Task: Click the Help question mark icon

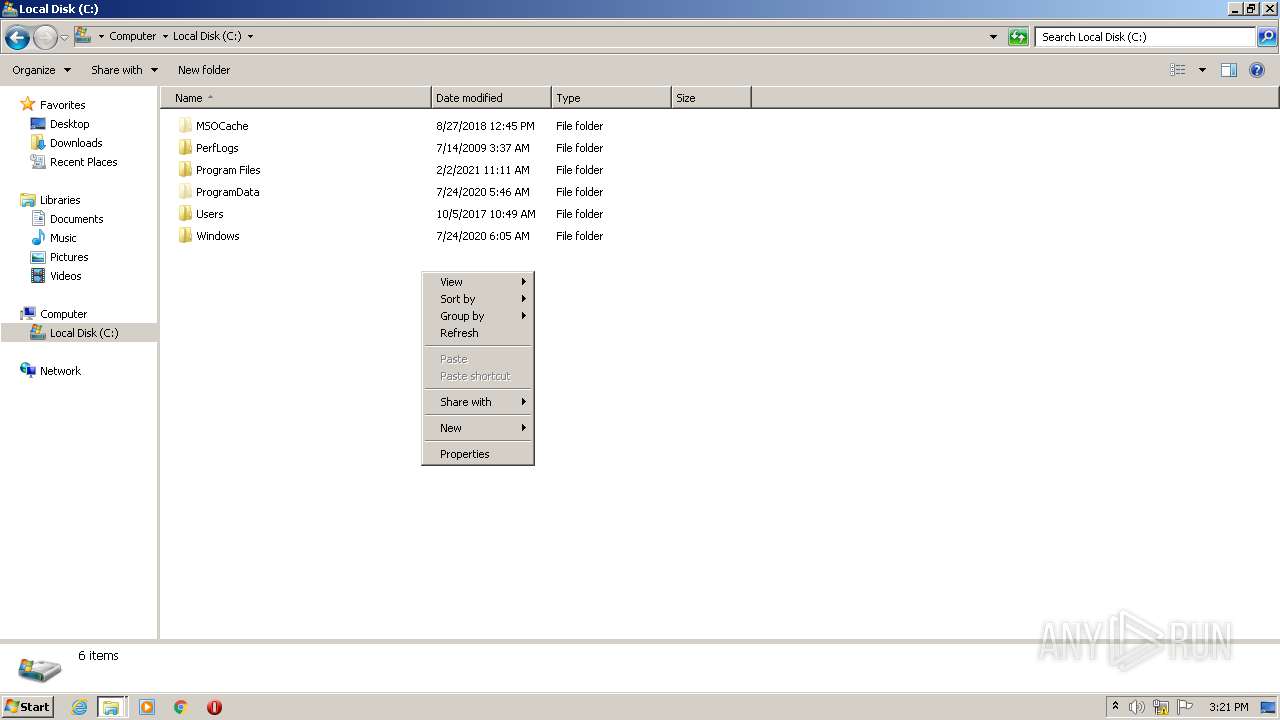Action: (x=1257, y=70)
